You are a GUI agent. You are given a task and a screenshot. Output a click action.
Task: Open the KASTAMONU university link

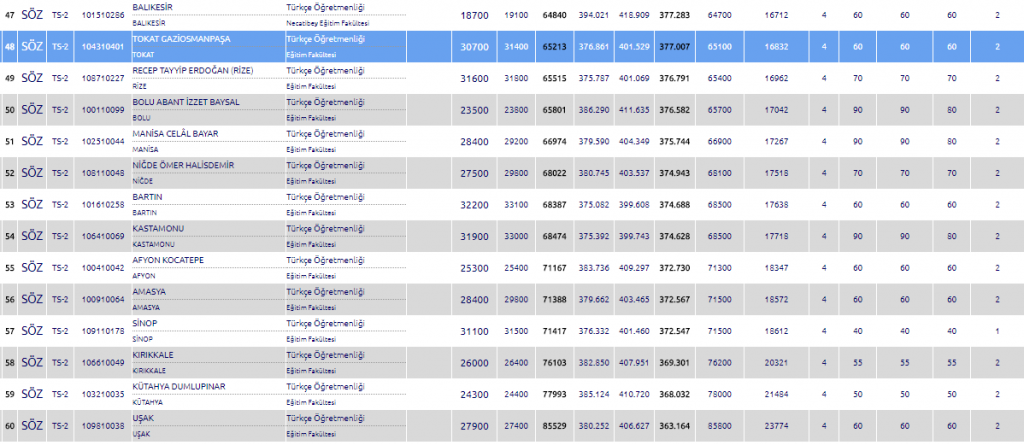160,228
